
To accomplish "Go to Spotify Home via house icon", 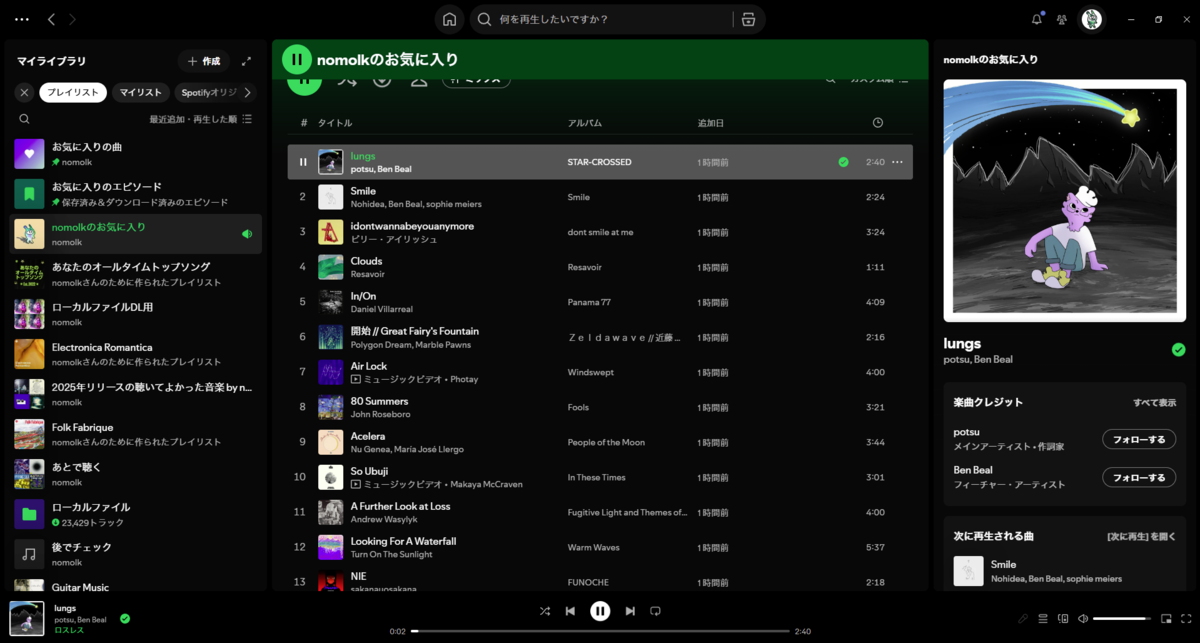I will point(450,19).
